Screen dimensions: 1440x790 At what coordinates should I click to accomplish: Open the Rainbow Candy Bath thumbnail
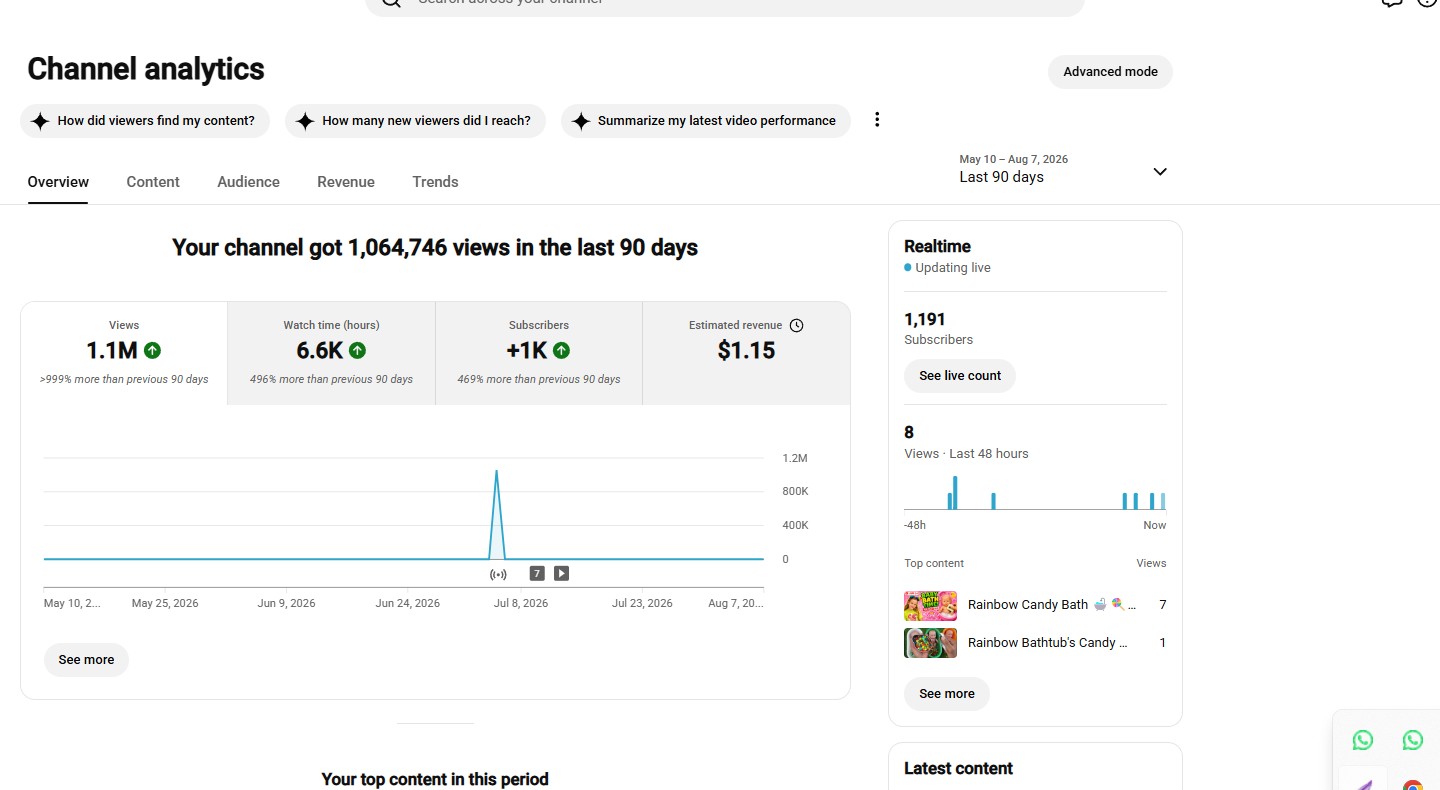pos(930,606)
